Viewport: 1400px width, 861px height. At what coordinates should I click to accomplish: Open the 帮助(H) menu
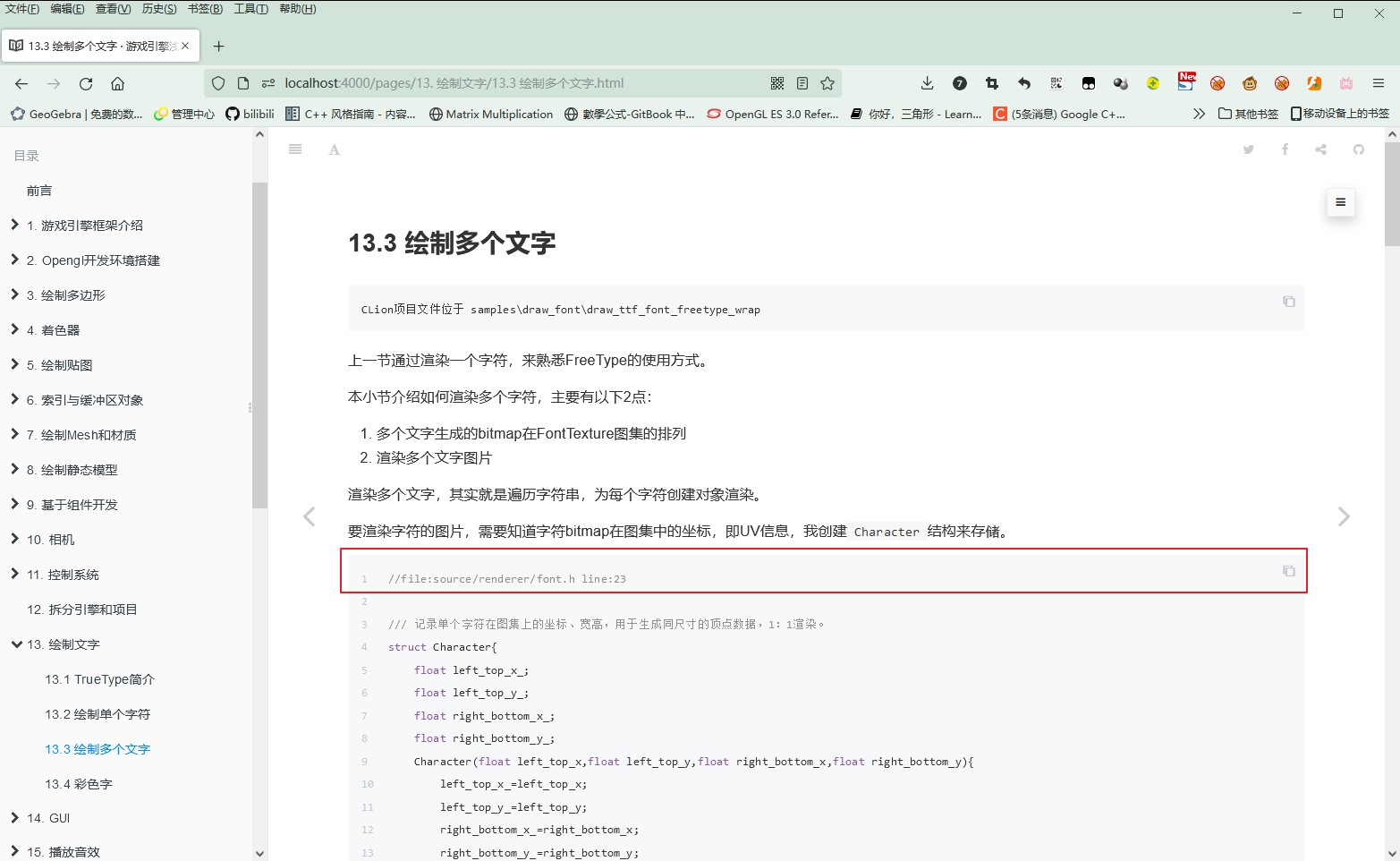click(x=298, y=9)
